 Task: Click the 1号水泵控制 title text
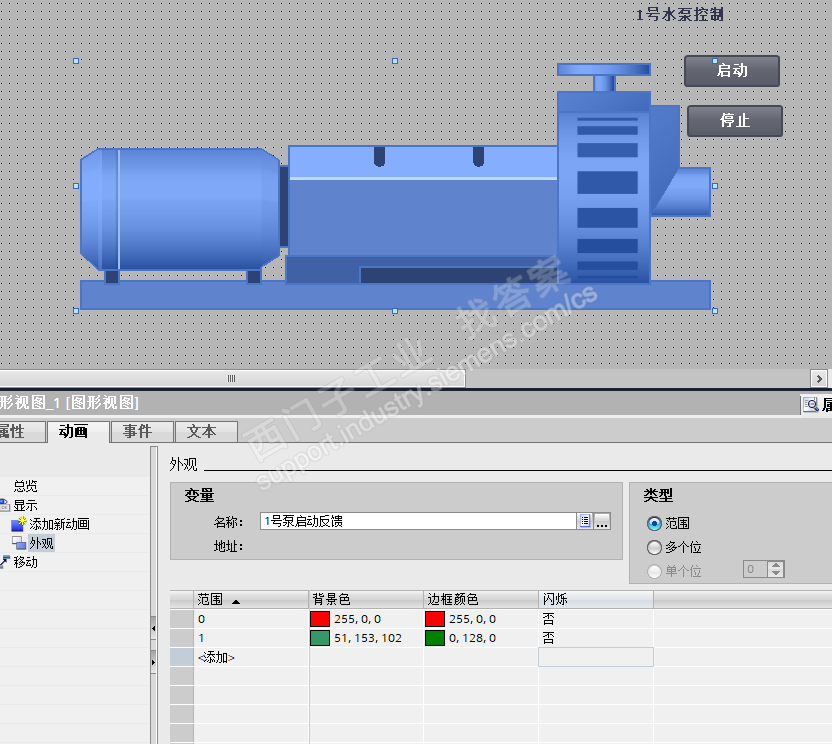click(x=680, y=14)
